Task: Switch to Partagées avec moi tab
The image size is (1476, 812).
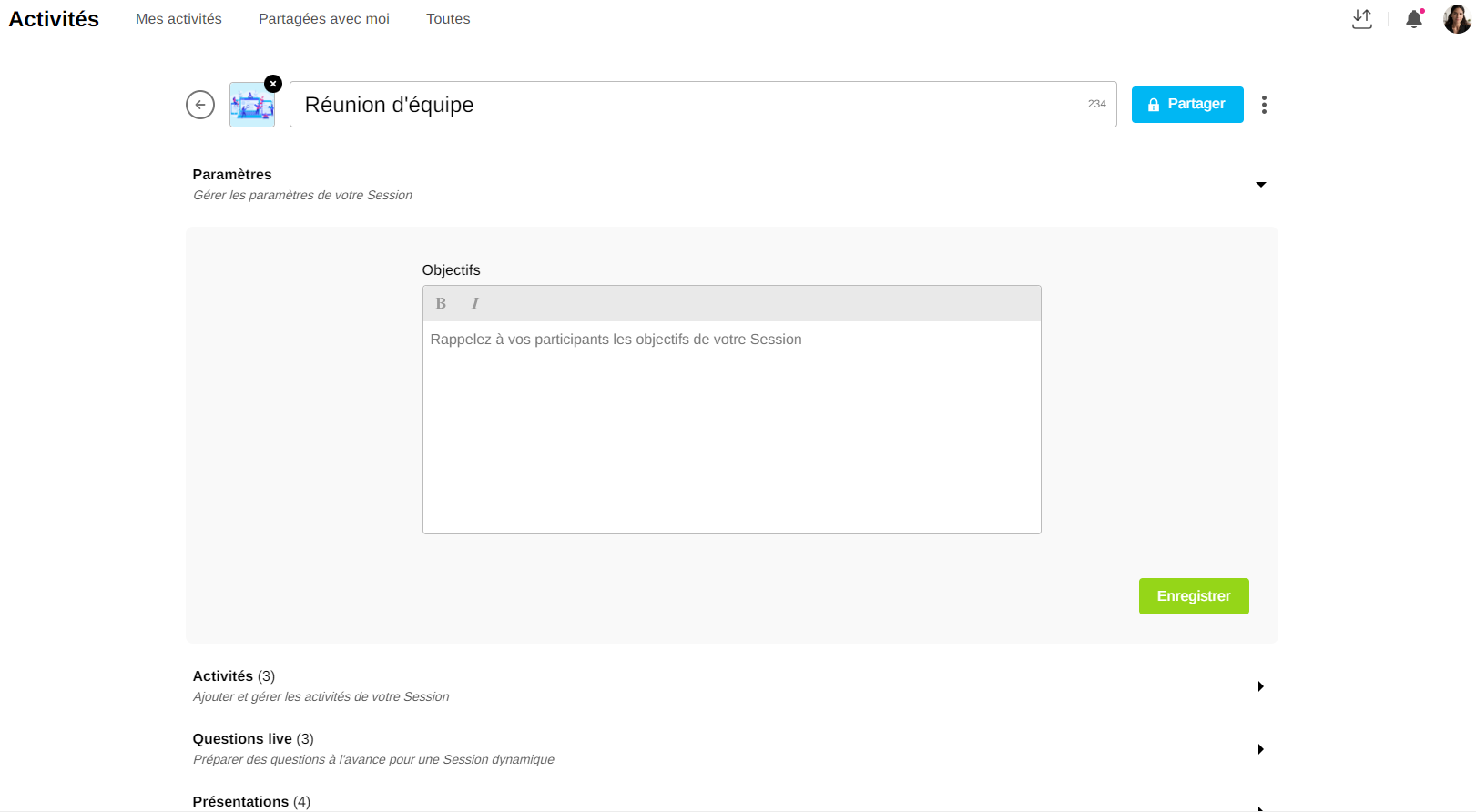Action: [324, 19]
